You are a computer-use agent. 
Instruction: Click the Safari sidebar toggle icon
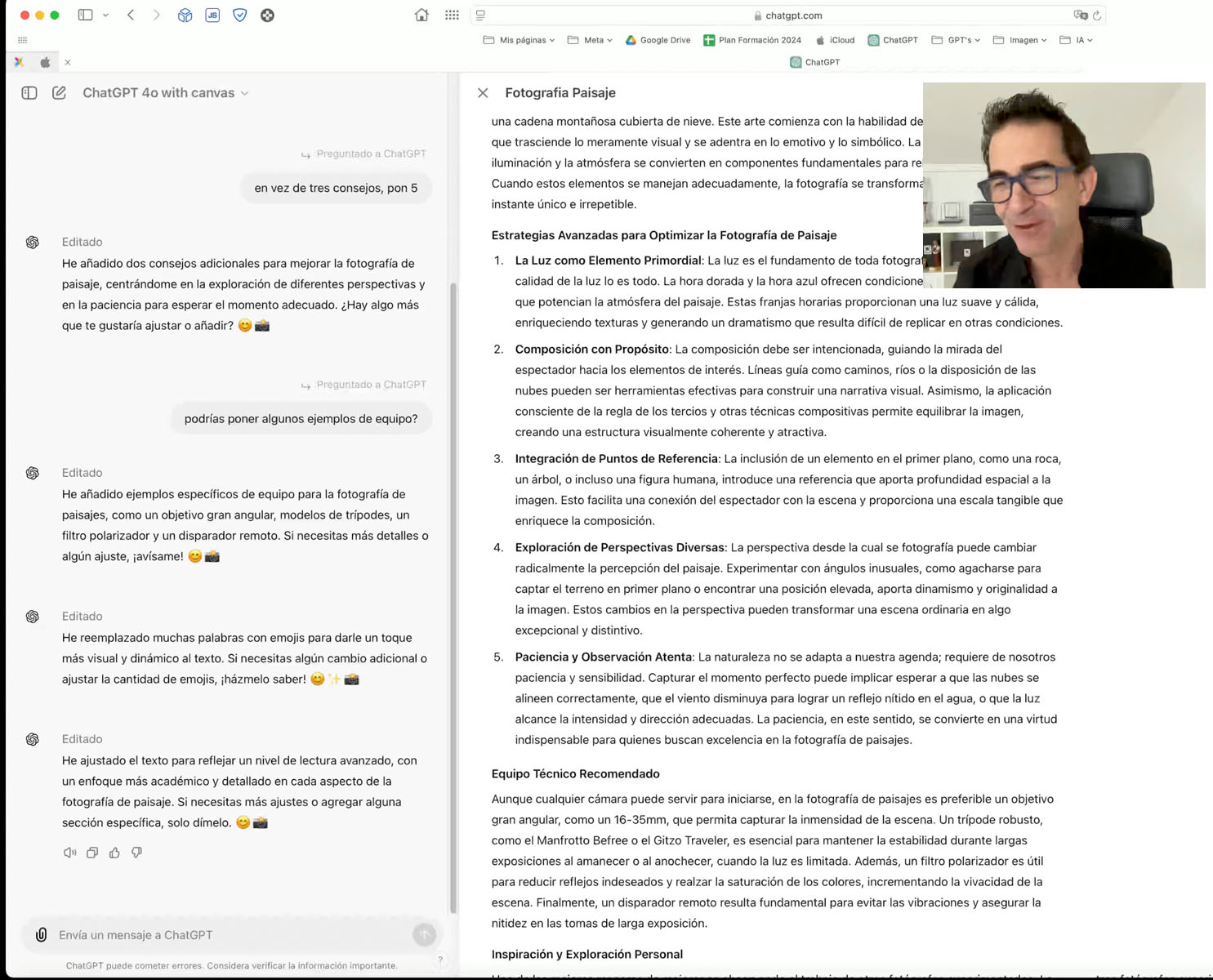pyautogui.click(x=85, y=15)
